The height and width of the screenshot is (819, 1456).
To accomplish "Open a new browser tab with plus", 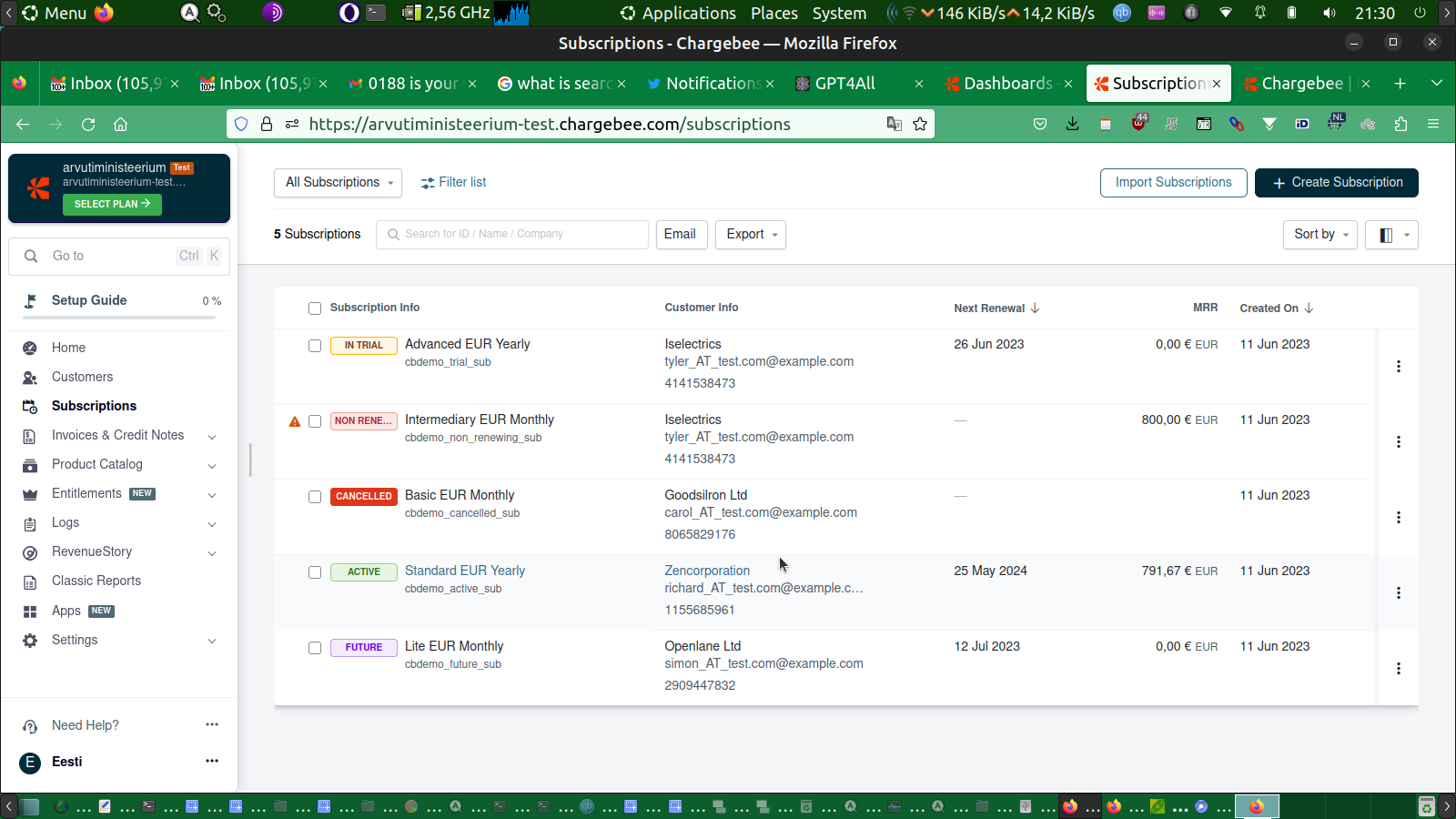I will tap(1400, 84).
